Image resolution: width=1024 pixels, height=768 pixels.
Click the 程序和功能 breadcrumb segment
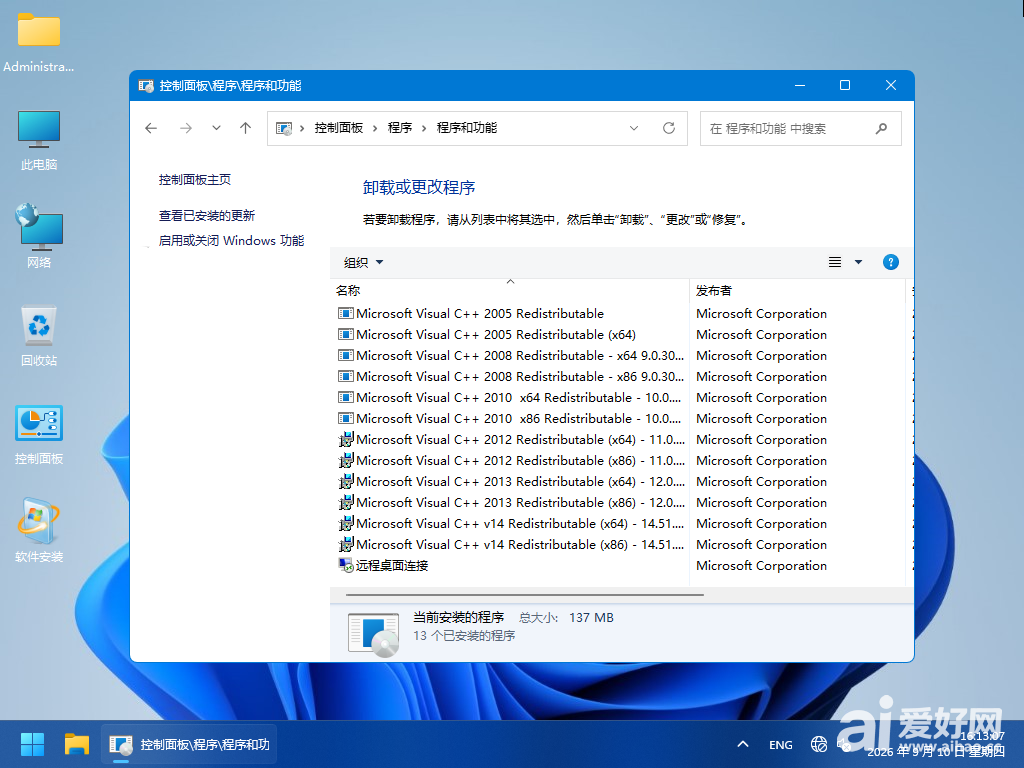[467, 128]
